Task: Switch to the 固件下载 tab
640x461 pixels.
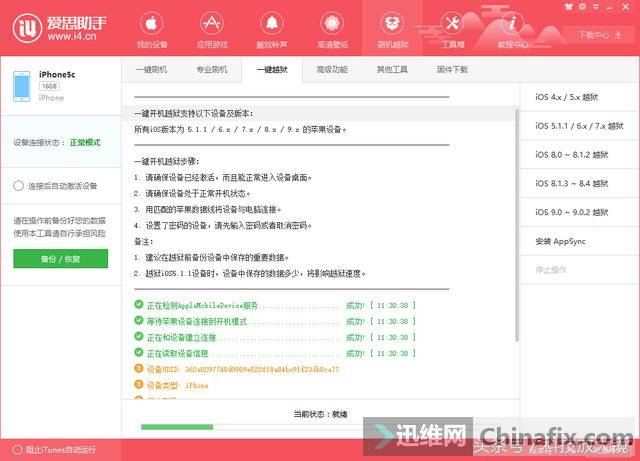Action: click(x=452, y=69)
